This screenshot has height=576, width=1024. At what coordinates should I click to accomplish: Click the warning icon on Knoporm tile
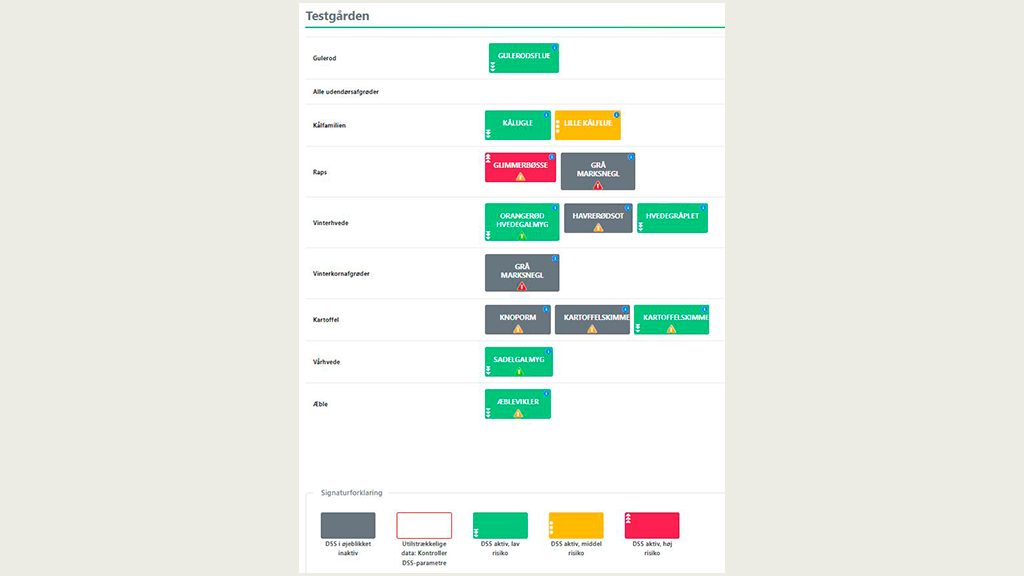(518, 328)
